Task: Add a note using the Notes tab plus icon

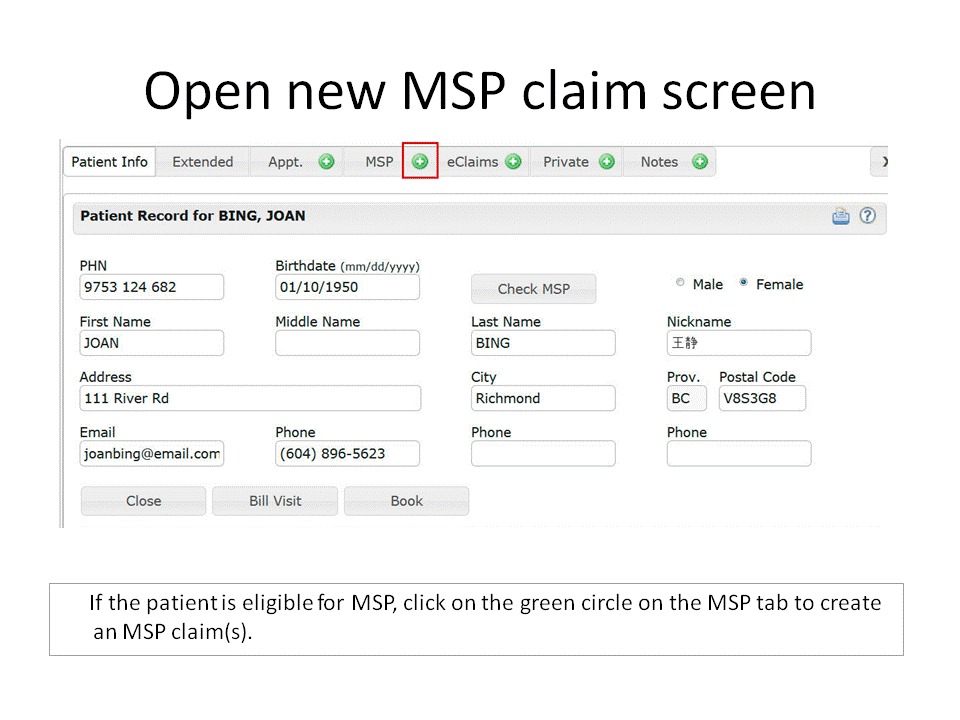Action: click(699, 161)
